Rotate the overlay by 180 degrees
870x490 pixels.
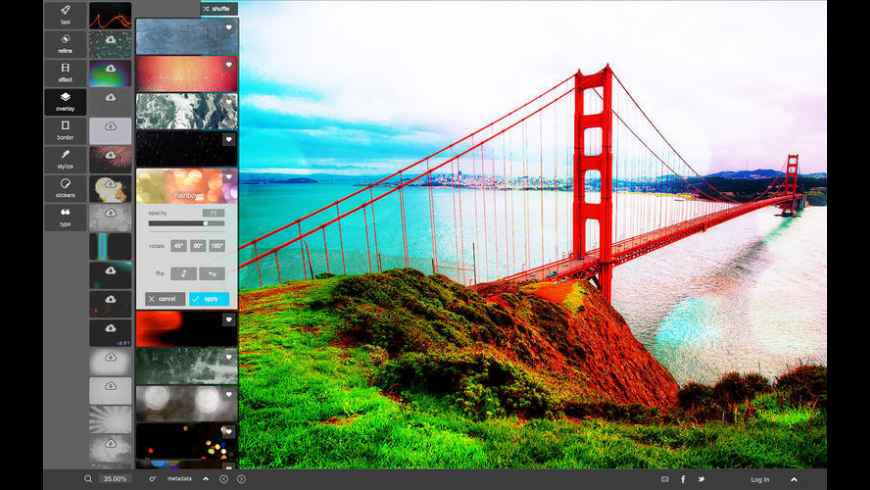(x=217, y=245)
